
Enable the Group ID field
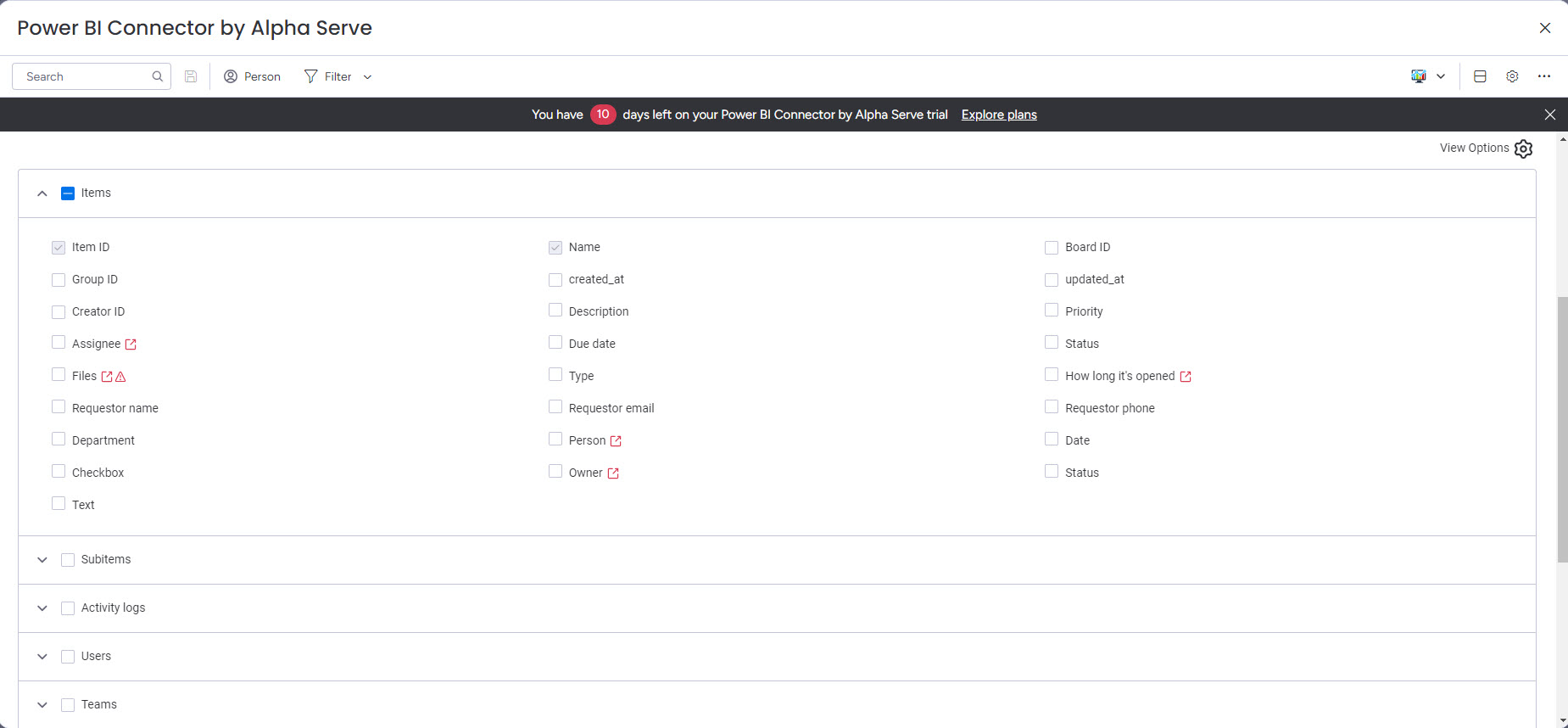59,280
